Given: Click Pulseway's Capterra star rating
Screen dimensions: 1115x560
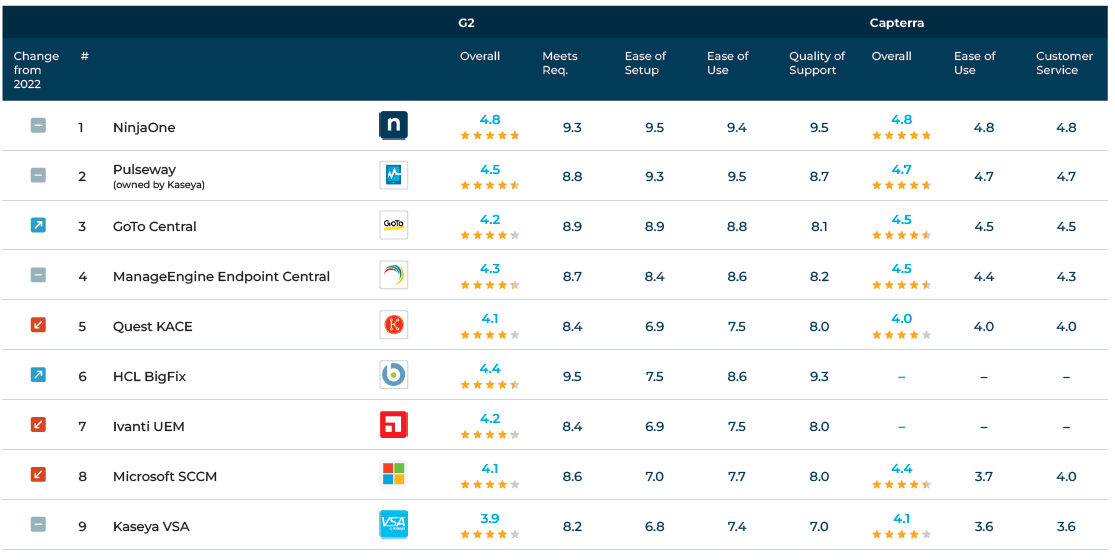Looking at the screenshot, I should [902, 185].
